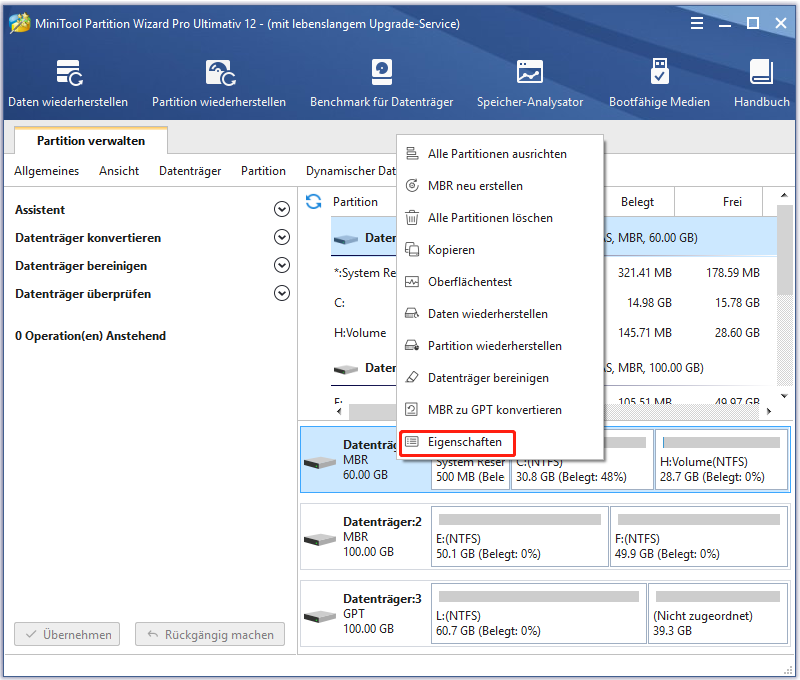Expand the Datenträger konvertieren section
Image resolution: width=800 pixels, height=680 pixels.
[x=282, y=237]
